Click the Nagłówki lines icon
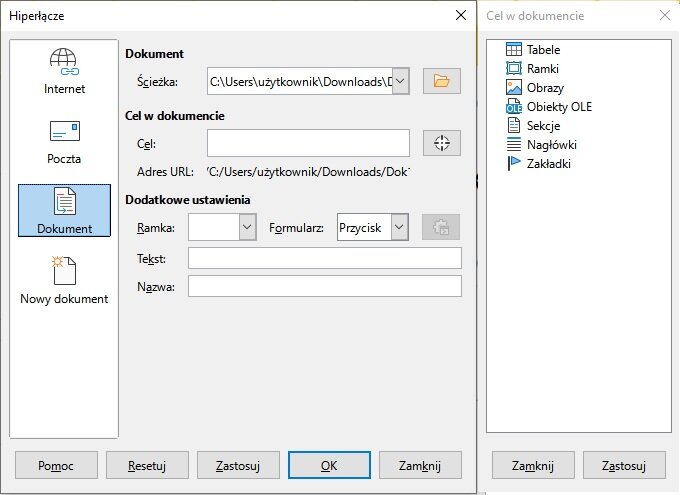Screen dimensions: 680x495 pos(513,144)
